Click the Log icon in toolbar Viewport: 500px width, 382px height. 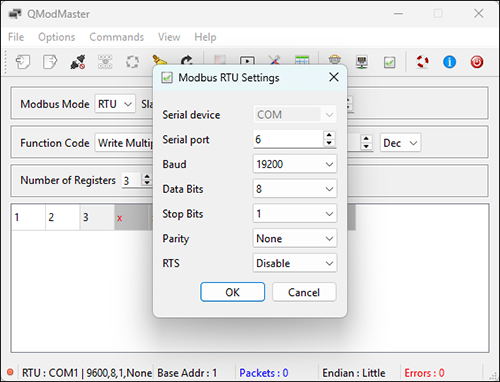220,60
